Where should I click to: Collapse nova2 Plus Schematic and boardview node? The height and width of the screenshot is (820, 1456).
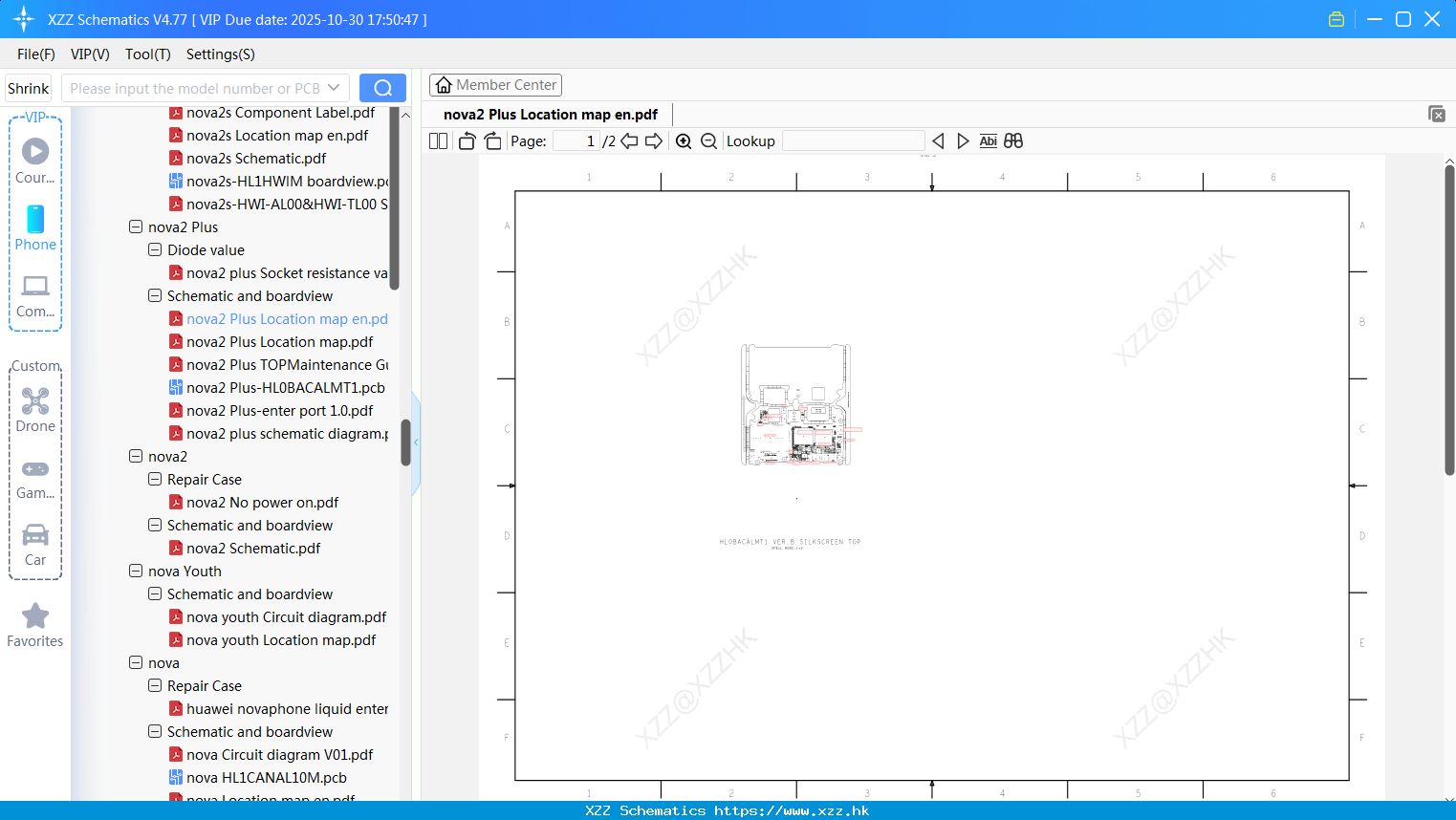tap(155, 296)
